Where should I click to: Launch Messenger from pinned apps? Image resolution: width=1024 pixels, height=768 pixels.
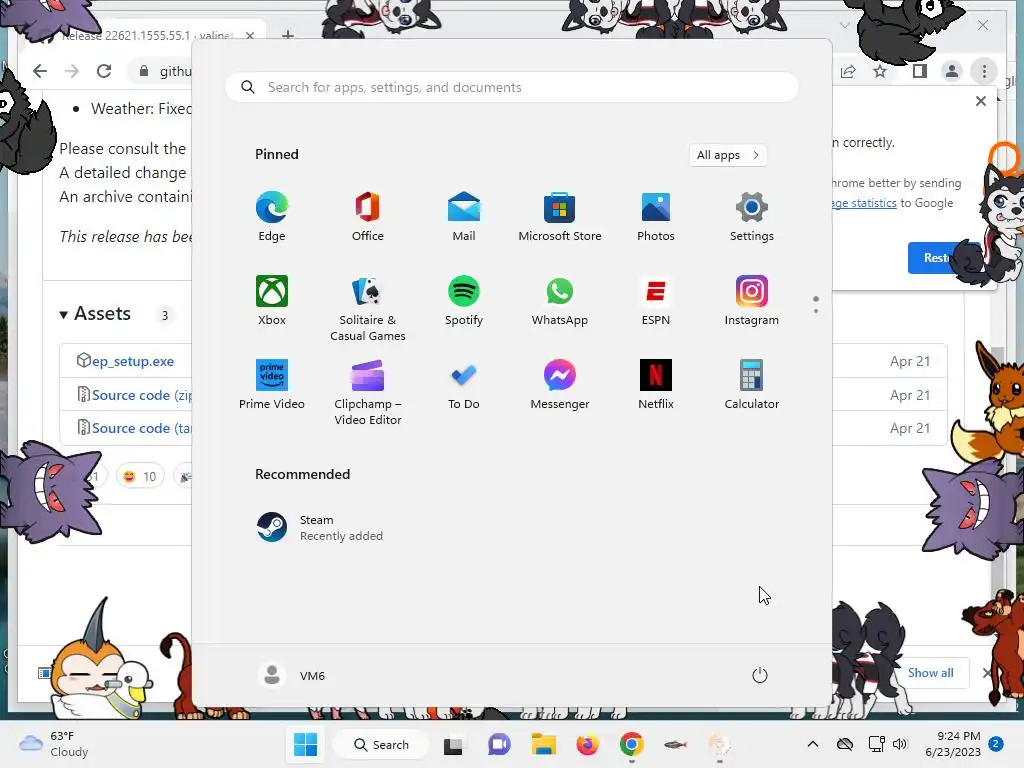[x=560, y=385]
